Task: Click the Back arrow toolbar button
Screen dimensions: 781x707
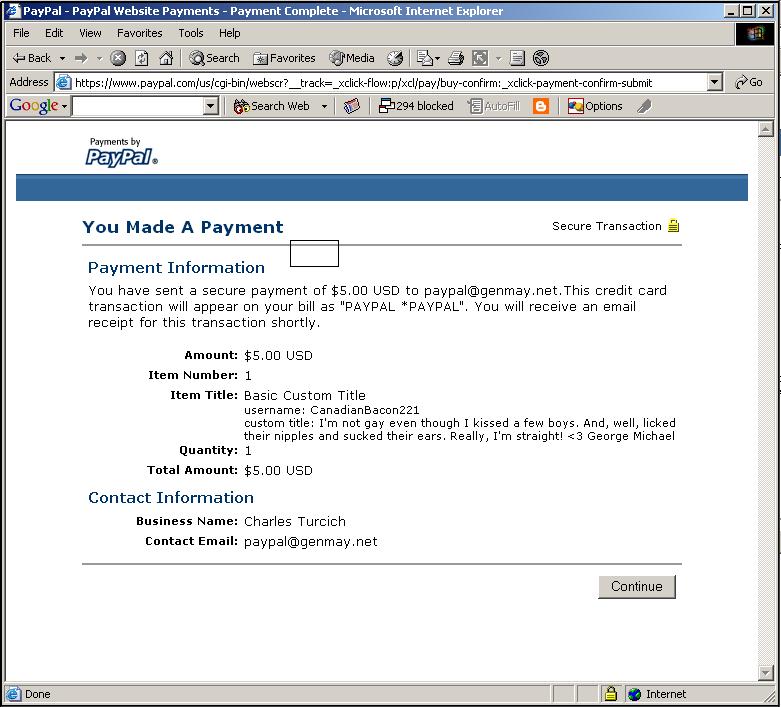Action: tap(31, 58)
